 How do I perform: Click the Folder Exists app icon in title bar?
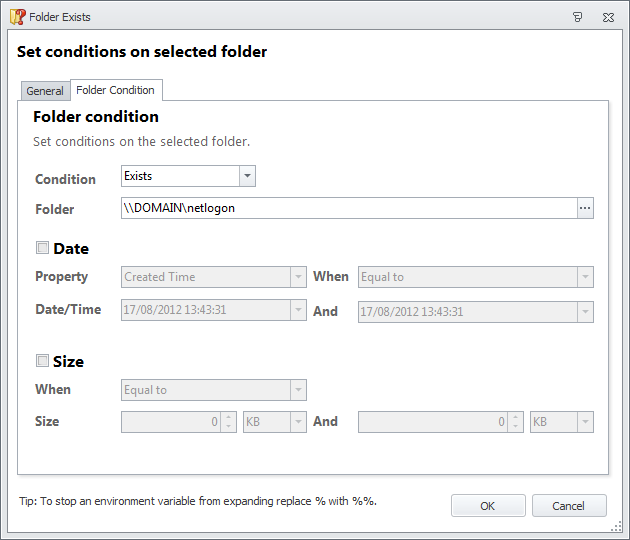(x=17, y=16)
